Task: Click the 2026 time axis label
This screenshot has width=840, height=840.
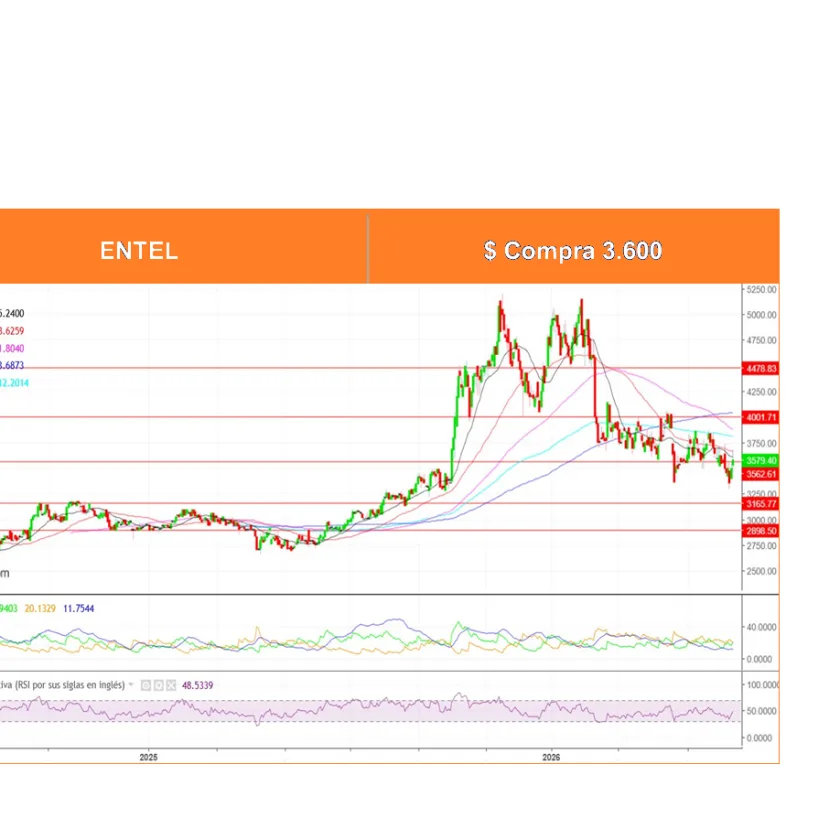Action: coord(551,757)
